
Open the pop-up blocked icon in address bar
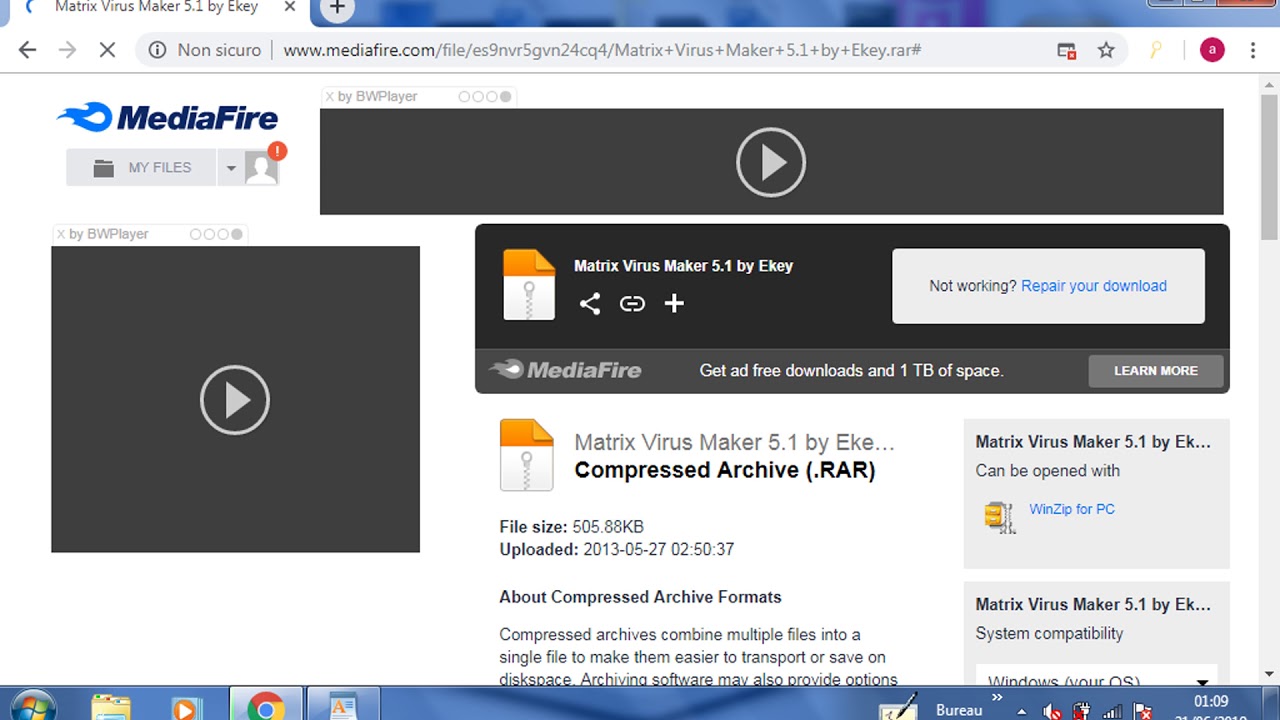[x=1067, y=50]
